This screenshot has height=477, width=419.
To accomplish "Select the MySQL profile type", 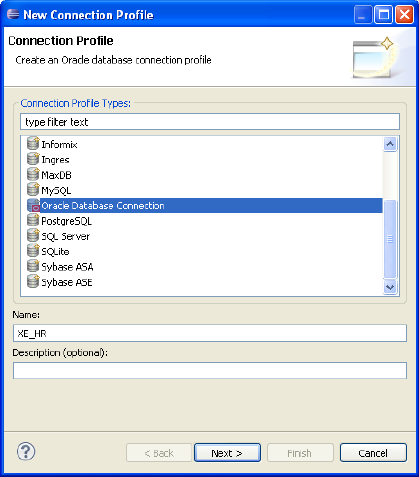I will [x=56, y=191].
